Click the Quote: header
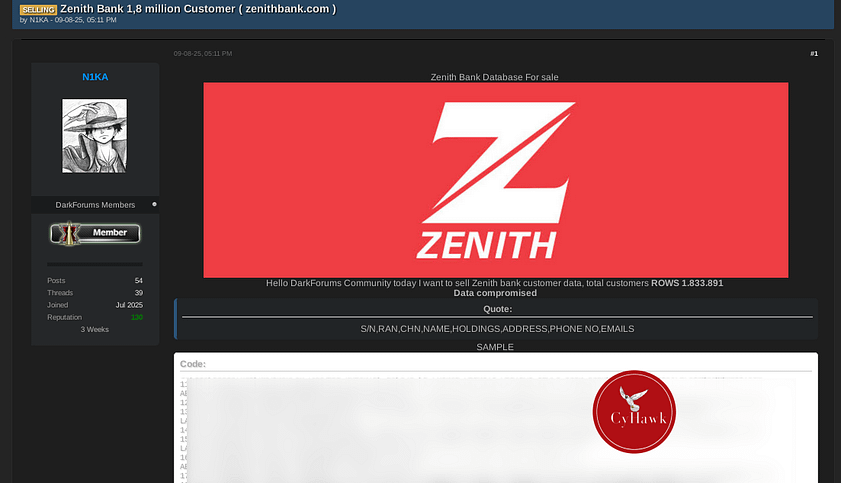 [497, 309]
